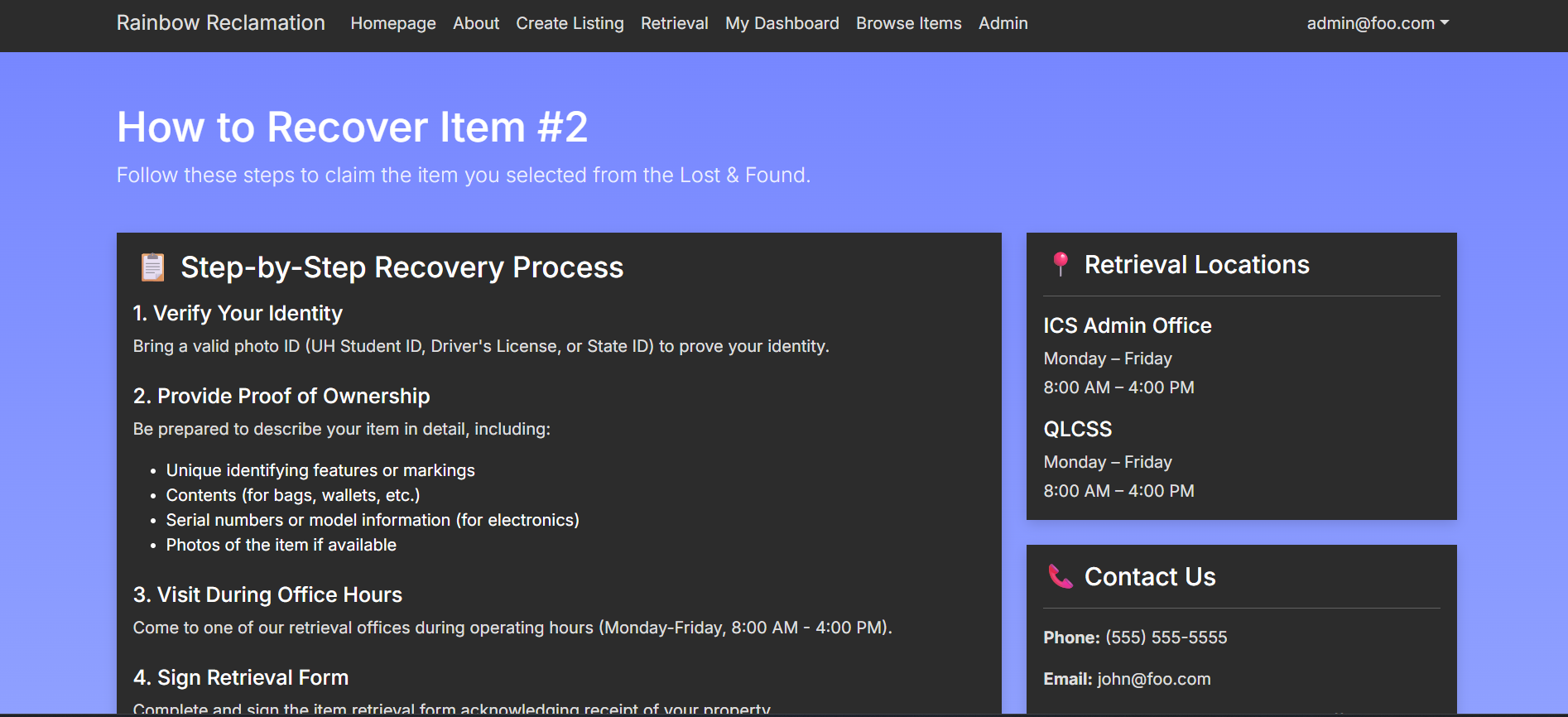Click the QLCSS location heading

[1077, 429]
